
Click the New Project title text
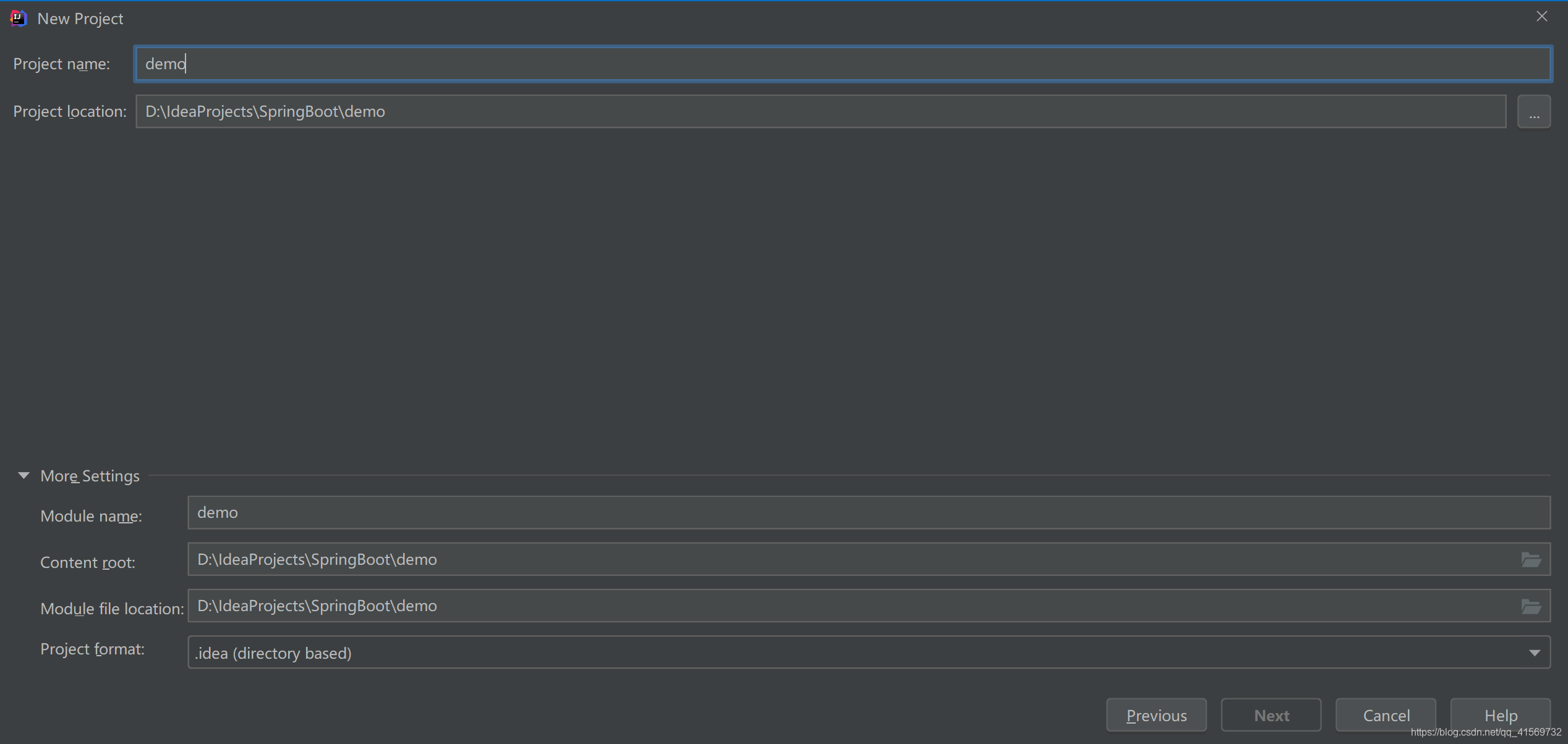point(80,19)
